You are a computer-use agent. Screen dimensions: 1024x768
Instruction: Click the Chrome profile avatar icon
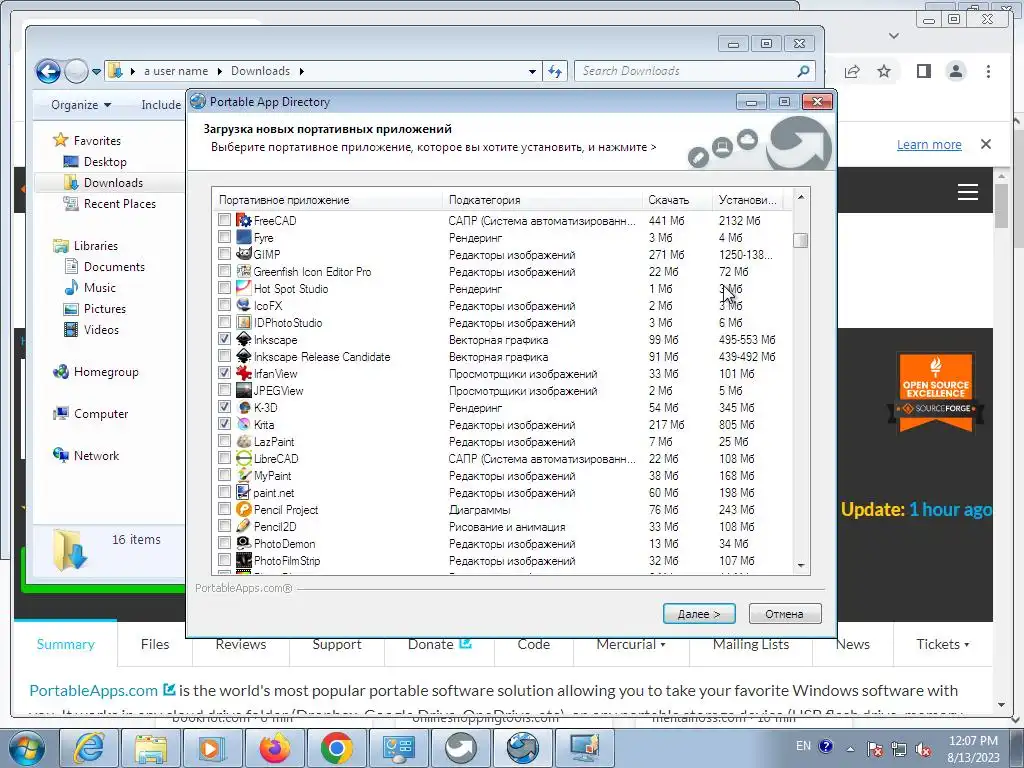click(x=955, y=71)
